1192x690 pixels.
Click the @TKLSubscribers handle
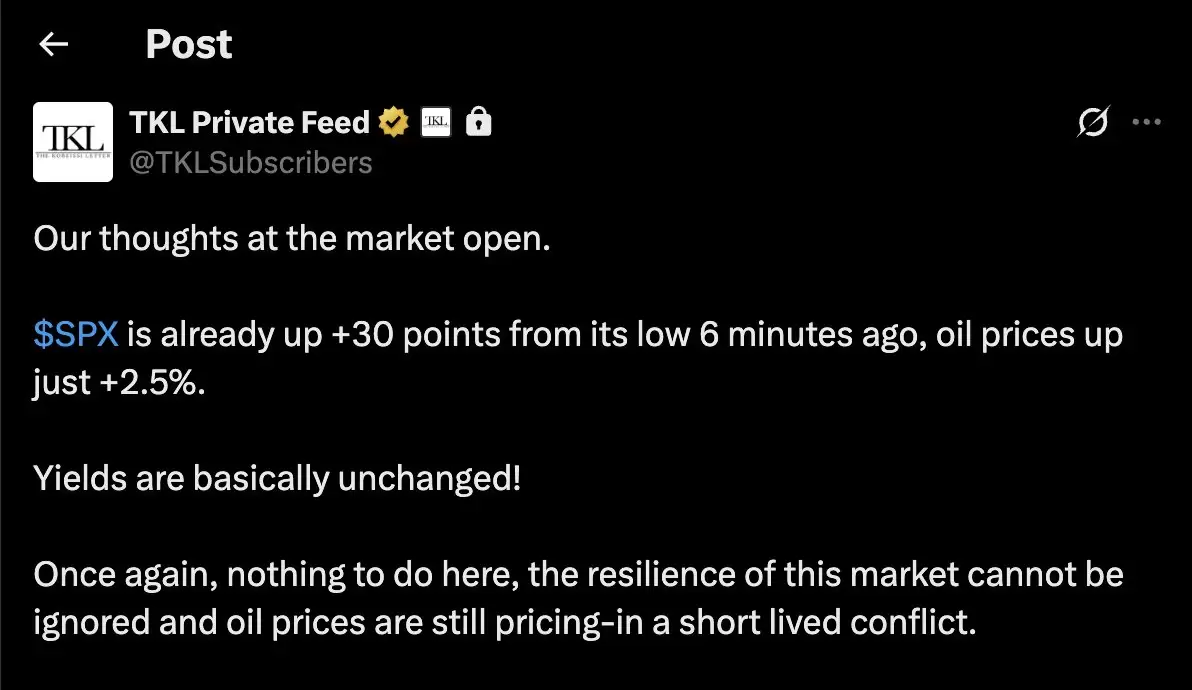(x=251, y=163)
